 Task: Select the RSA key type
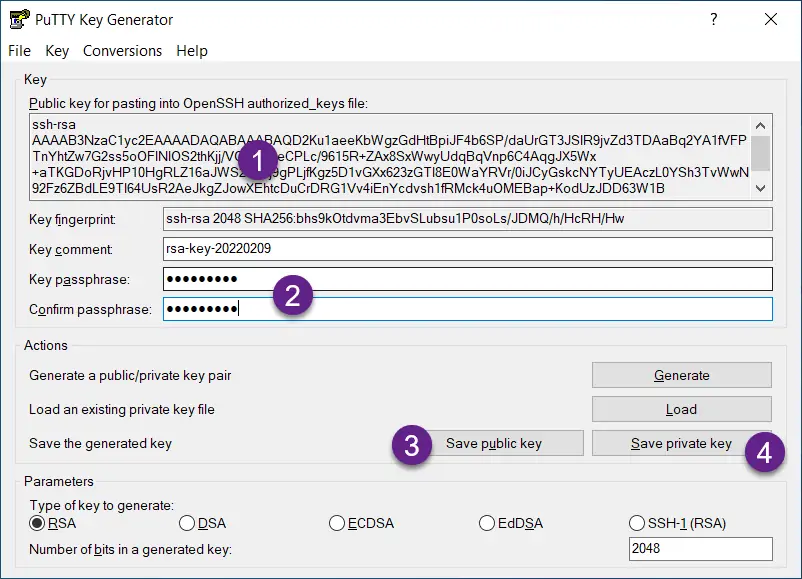[x=37, y=523]
